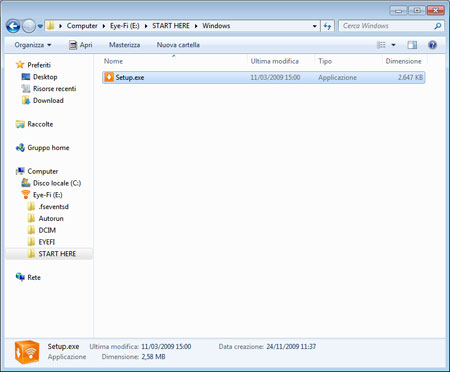
Task: Go back with the blue Back arrow
Action: pos(13,26)
